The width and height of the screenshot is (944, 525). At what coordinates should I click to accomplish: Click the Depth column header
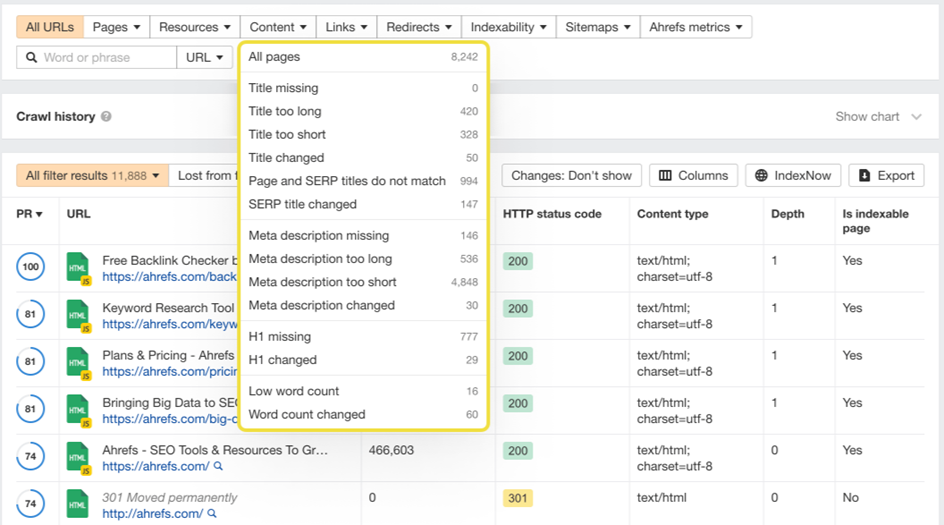[x=787, y=214]
